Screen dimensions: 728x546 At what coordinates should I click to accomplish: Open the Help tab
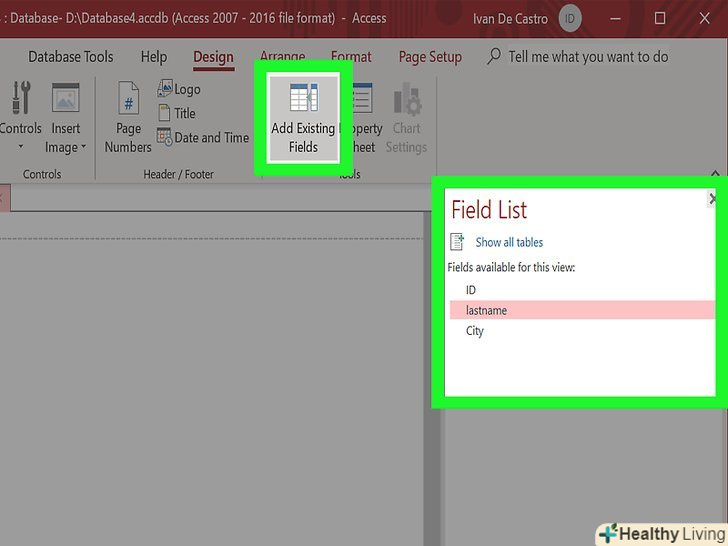click(154, 57)
